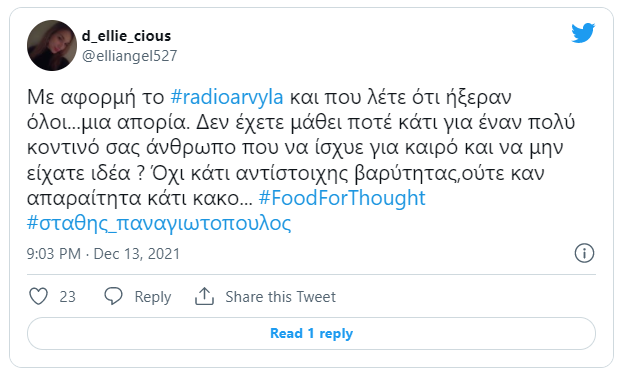
Task: Select Share this Tweet text
Action: pyautogui.click(x=280, y=297)
